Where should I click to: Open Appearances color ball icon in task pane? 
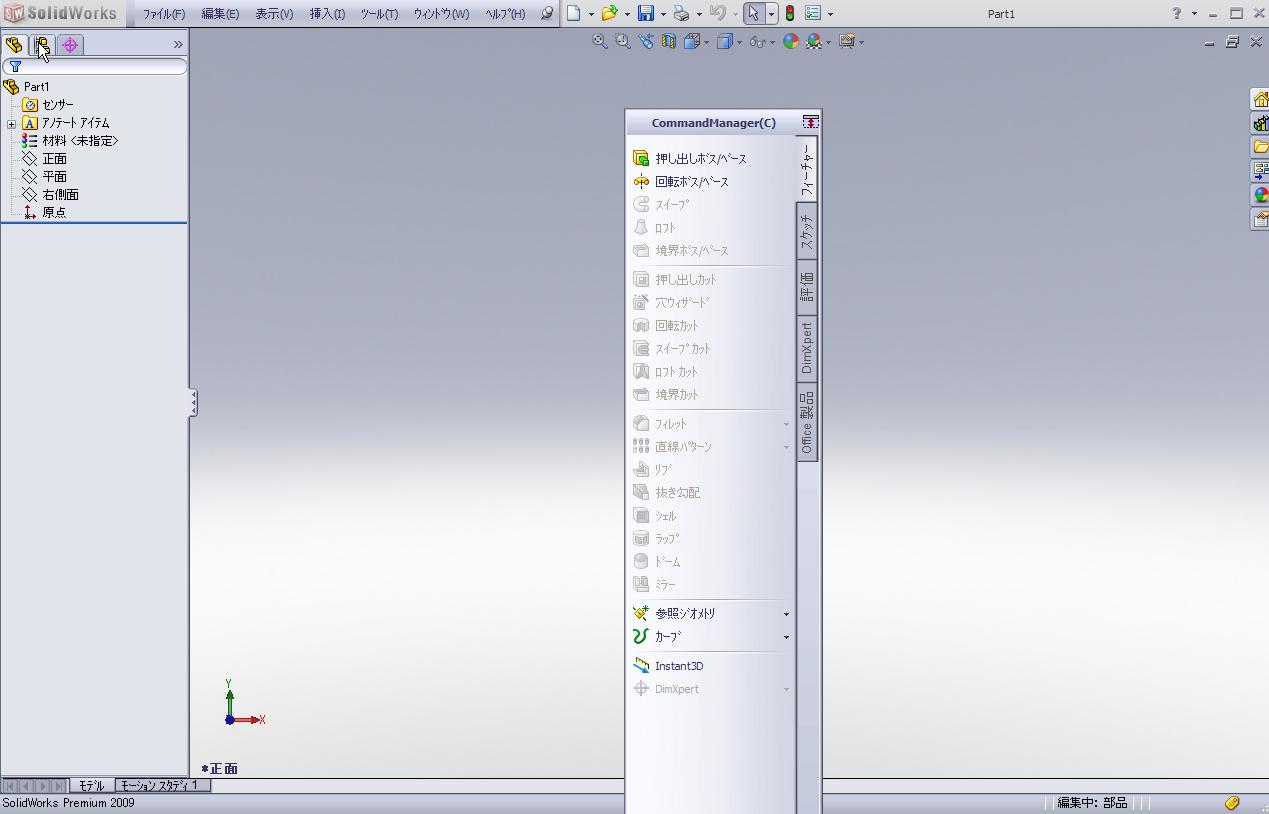click(x=1260, y=195)
